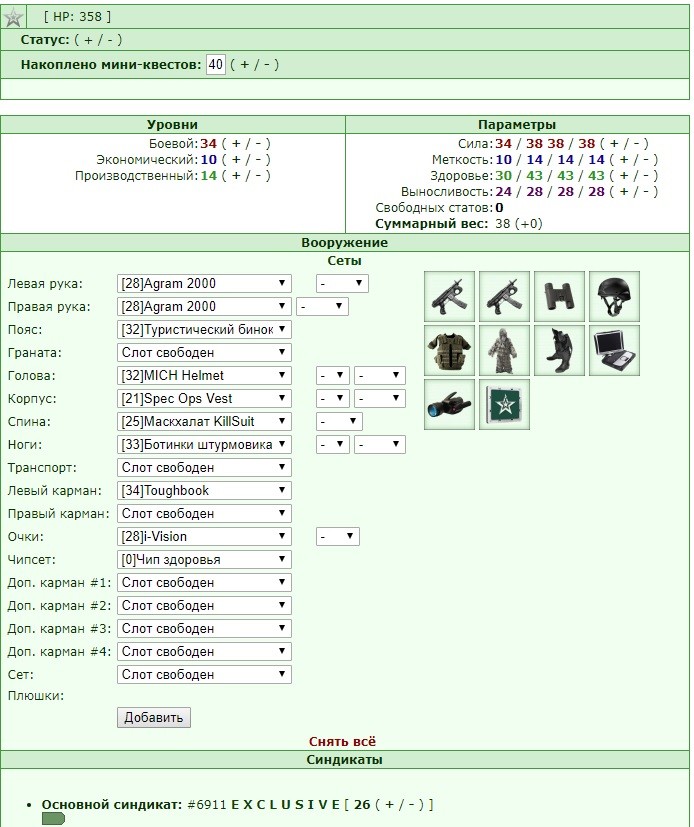
Task: Click the HP: 358 text
Action: 77,17
